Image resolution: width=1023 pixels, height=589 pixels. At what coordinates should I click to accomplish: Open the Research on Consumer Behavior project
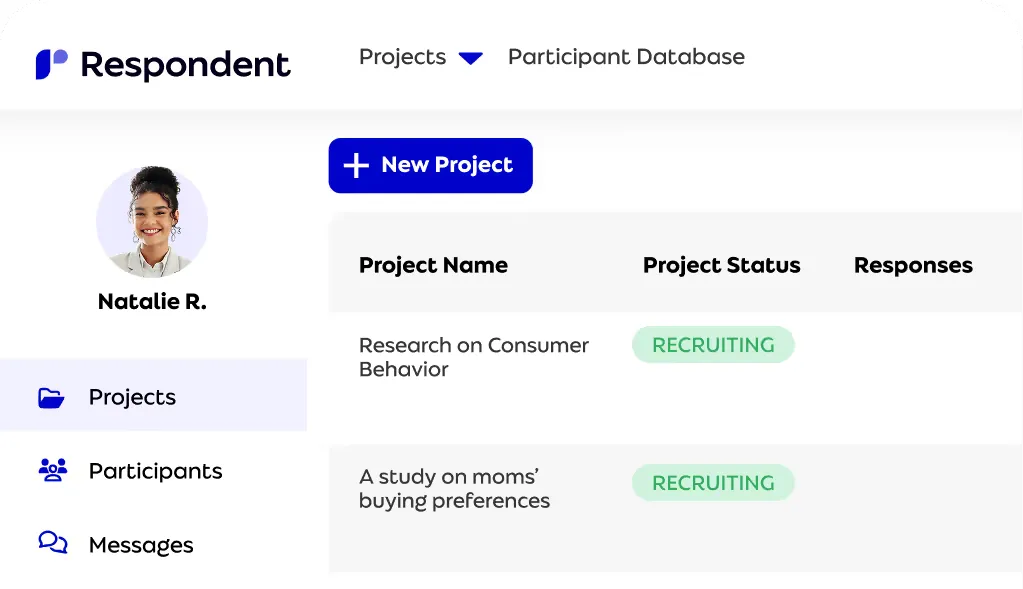click(473, 357)
